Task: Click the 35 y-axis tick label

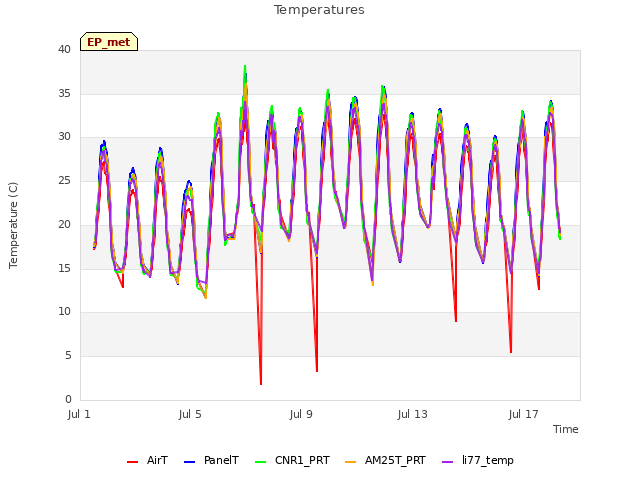Action: click(64, 93)
